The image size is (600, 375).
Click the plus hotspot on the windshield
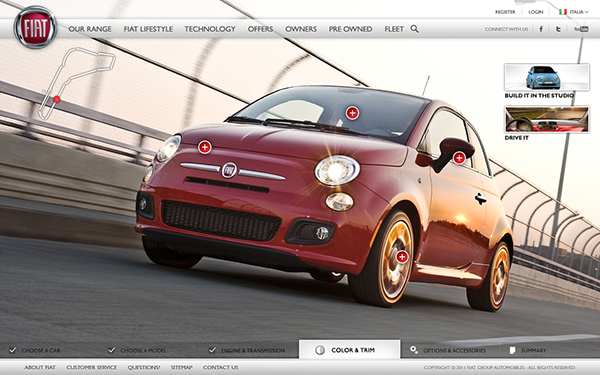(x=352, y=113)
